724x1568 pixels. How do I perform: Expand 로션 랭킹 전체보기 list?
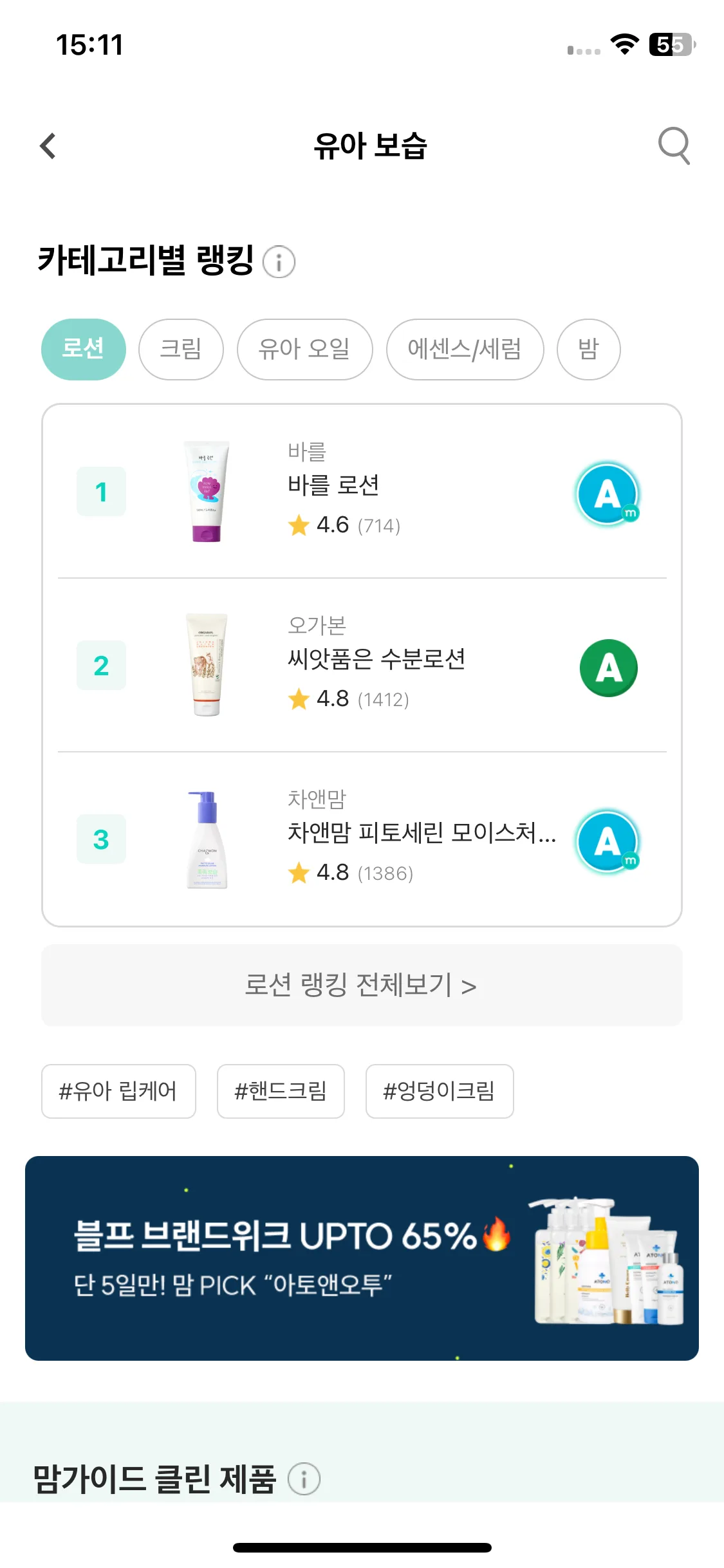click(x=362, y=985)
